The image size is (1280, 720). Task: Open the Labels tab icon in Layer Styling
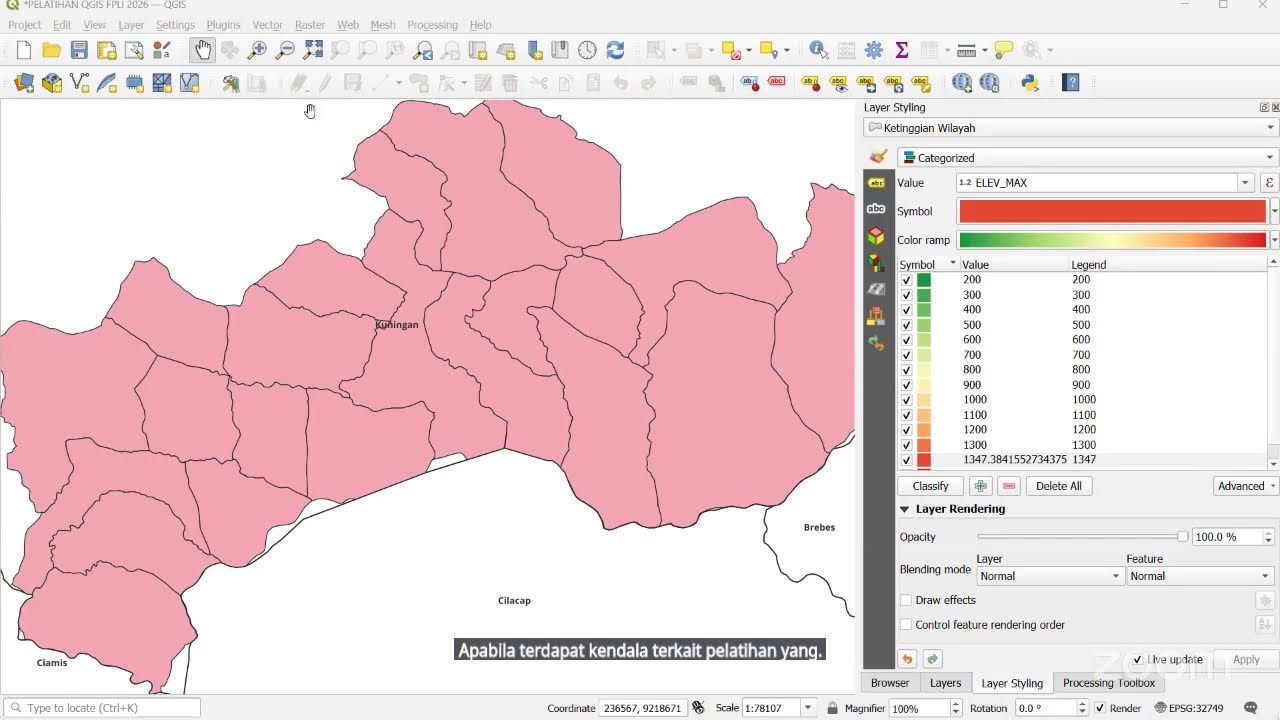click(x=876, y=183)
